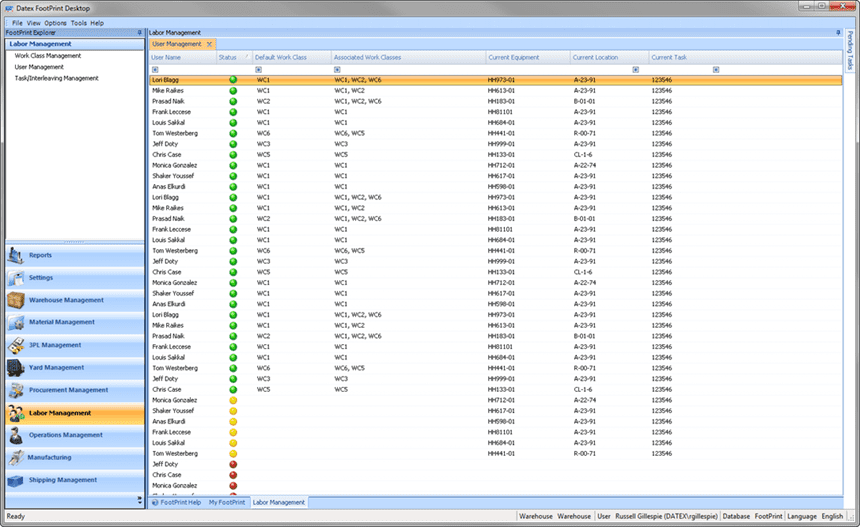Select the Labor Management people icon
Viewport: 860px width, 527px height.
[15, 413]
